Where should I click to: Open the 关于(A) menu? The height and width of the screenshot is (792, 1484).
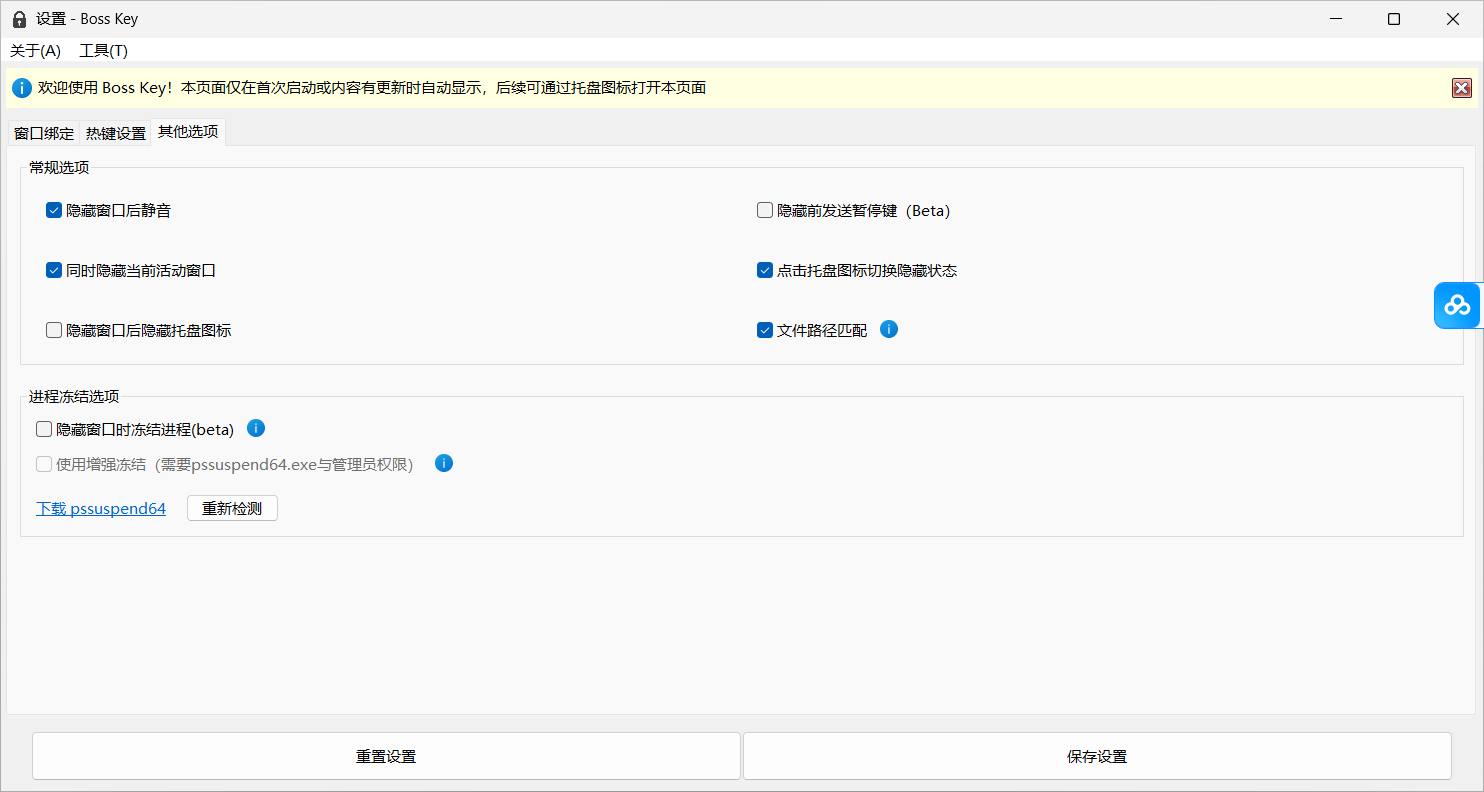coord(35,51)
